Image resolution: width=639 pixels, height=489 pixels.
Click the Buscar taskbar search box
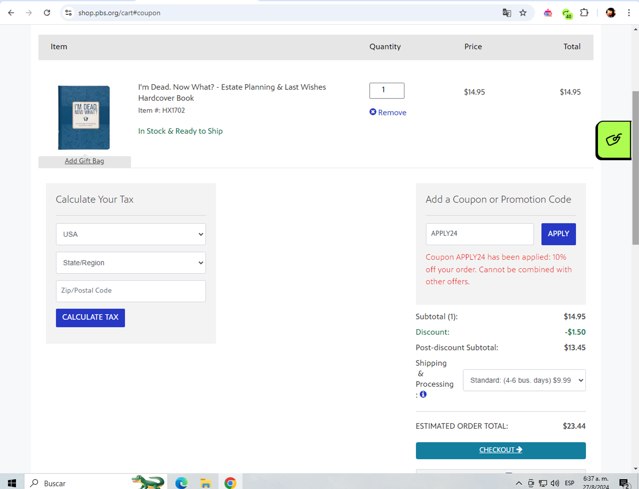[x=96, y=483]
